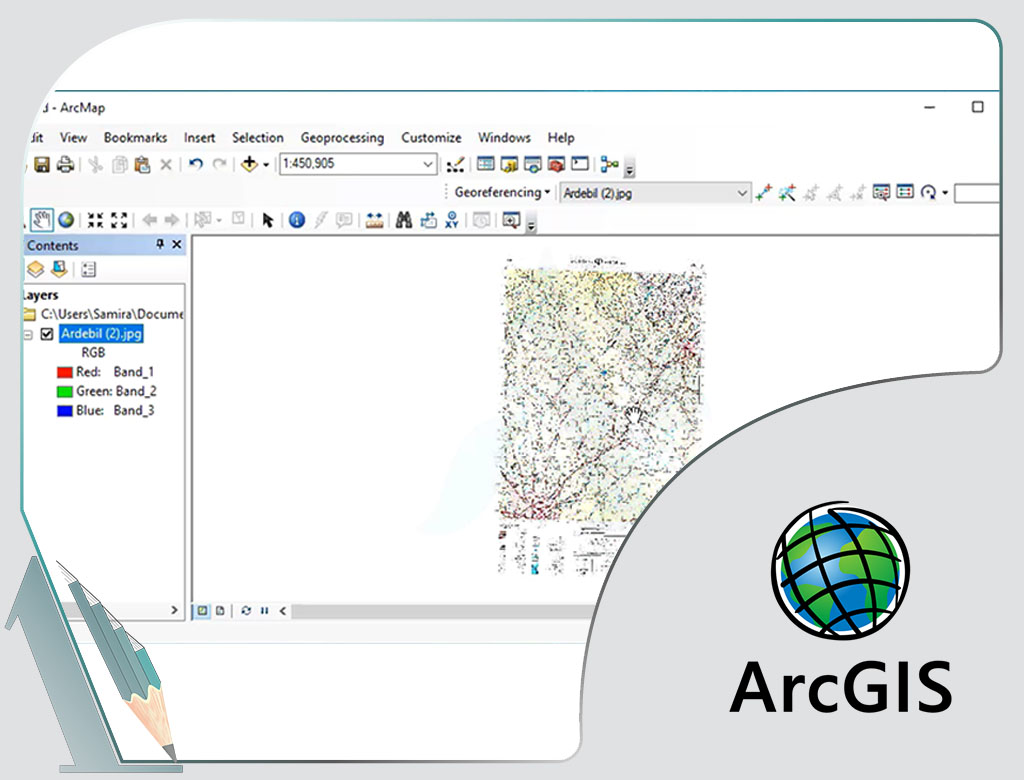This screenshot has width=1024, height=780.
Task: Click the green Band_2 color swatch
Action: pos(65,392)
